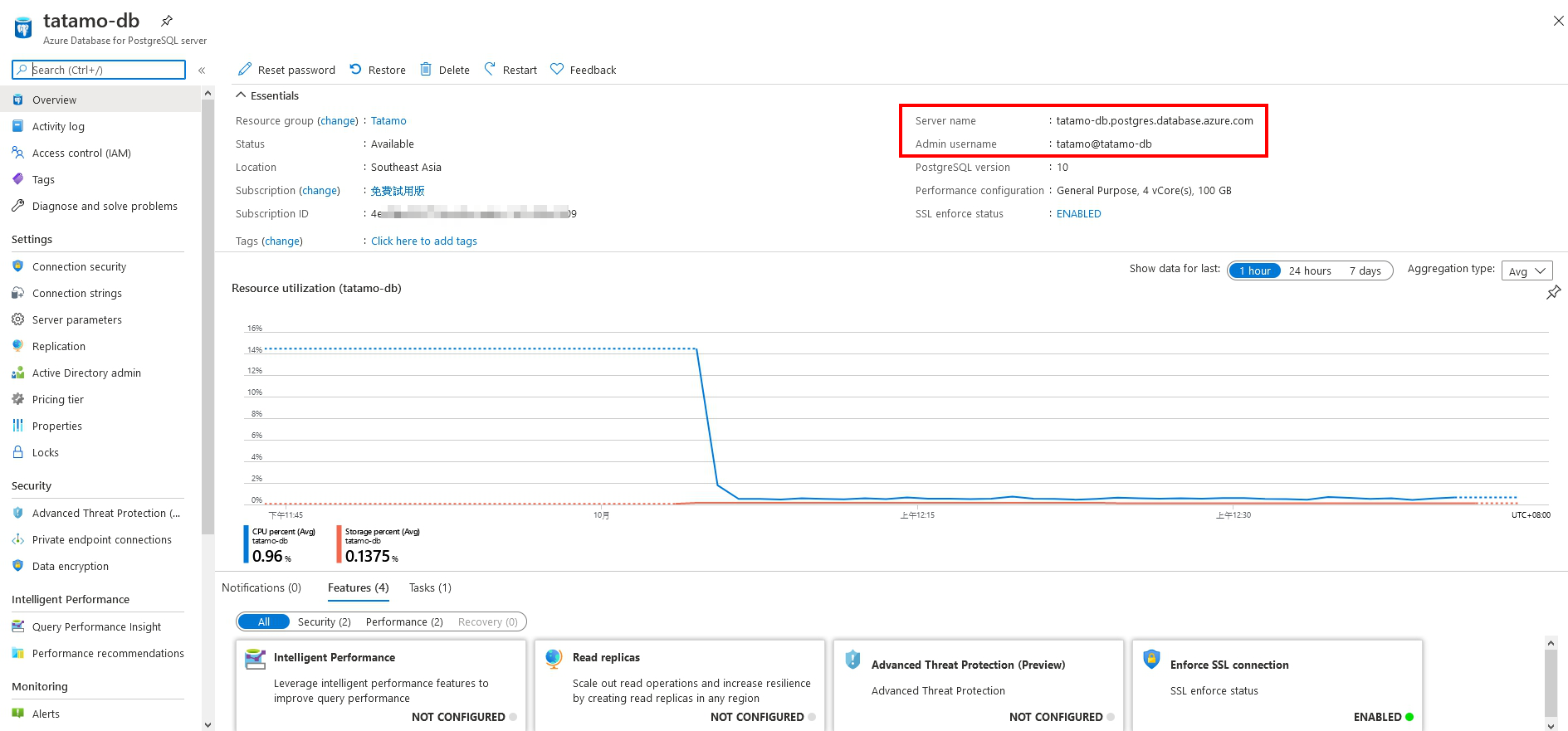The image size is (1568, 731).
Task: Change the resource group
Action: (338, 120)
